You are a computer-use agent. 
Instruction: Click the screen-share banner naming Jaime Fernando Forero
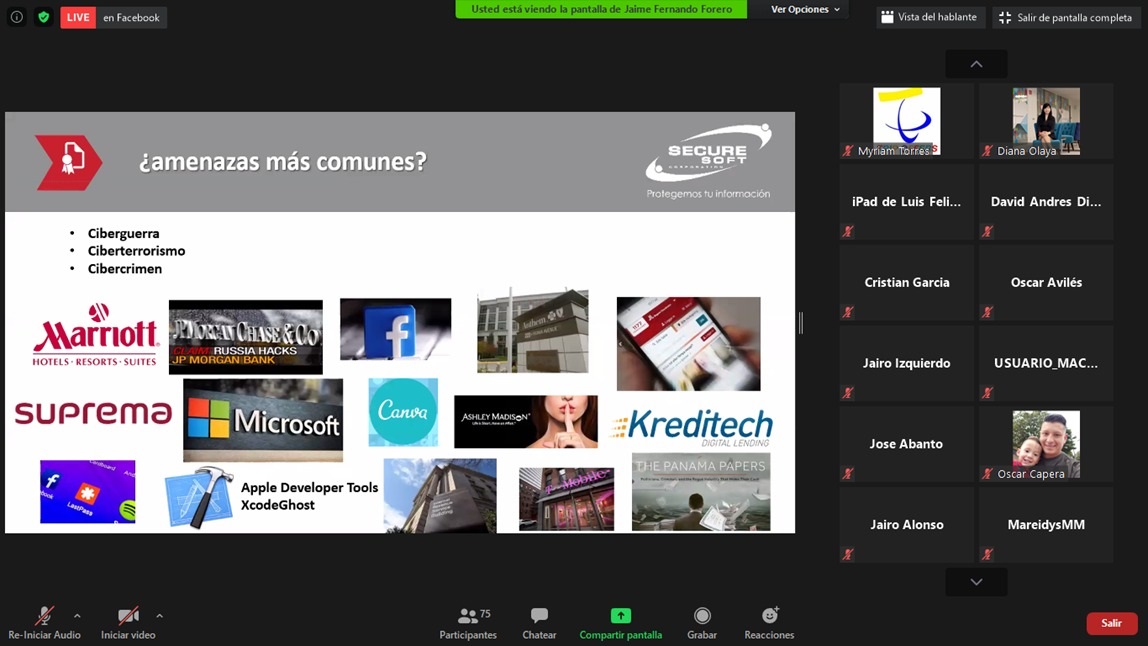601,10
